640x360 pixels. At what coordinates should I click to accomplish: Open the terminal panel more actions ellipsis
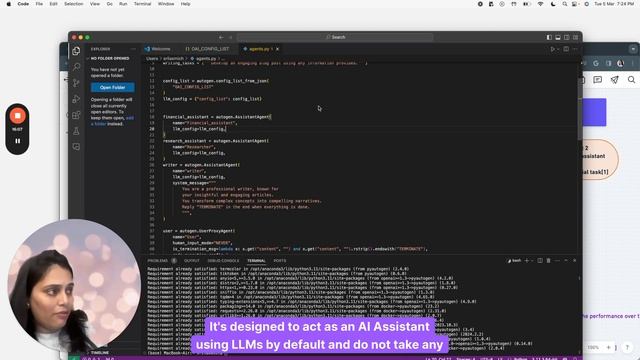tap(557, 260)
